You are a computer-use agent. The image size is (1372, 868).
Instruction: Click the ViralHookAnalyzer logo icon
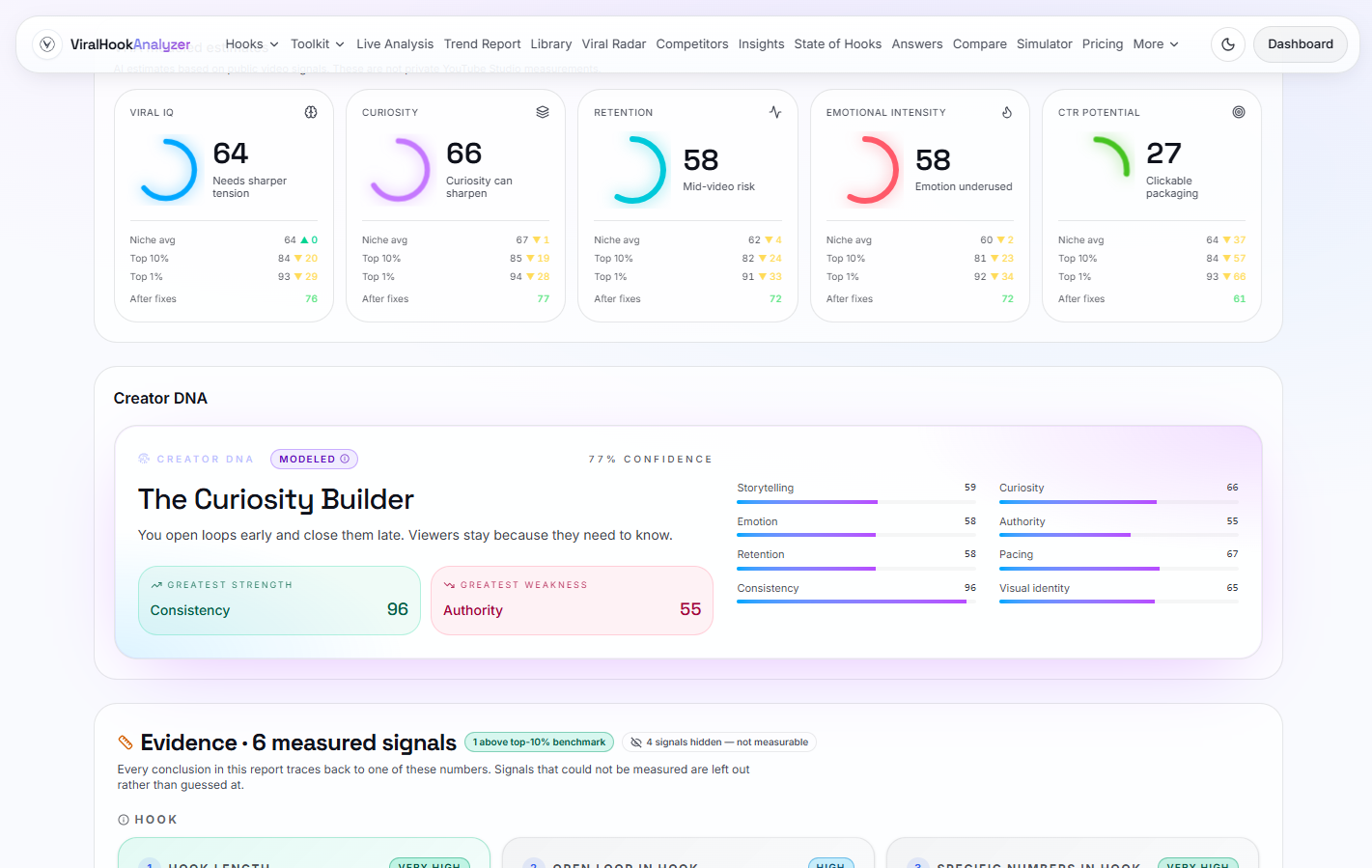pos(47,44)
